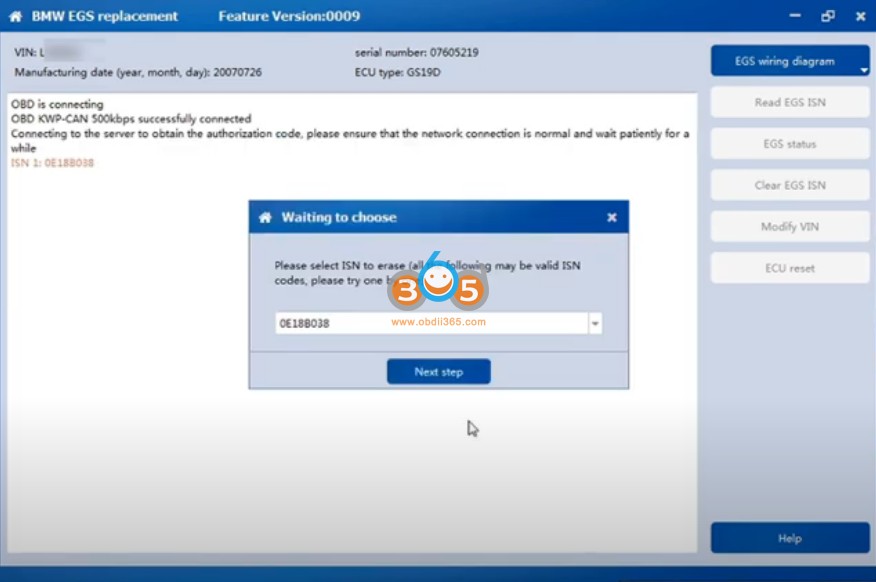Click the 'OBD is connecting' log line
876x582 pixels.
click(57, 104)
